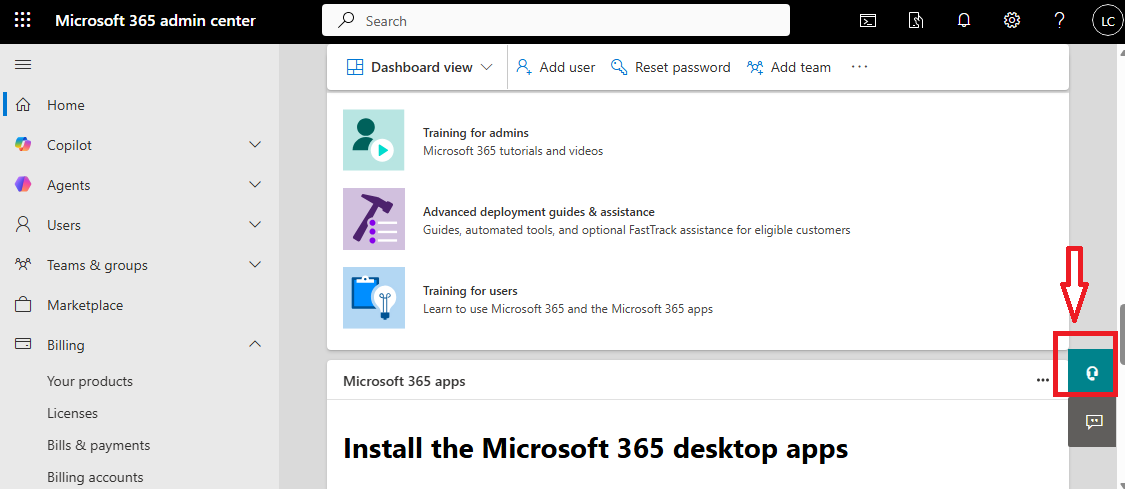Viewport: 1125px width, 489px height.
Task: Expand the Agents navigation section
Action: (x=255, y=185)
